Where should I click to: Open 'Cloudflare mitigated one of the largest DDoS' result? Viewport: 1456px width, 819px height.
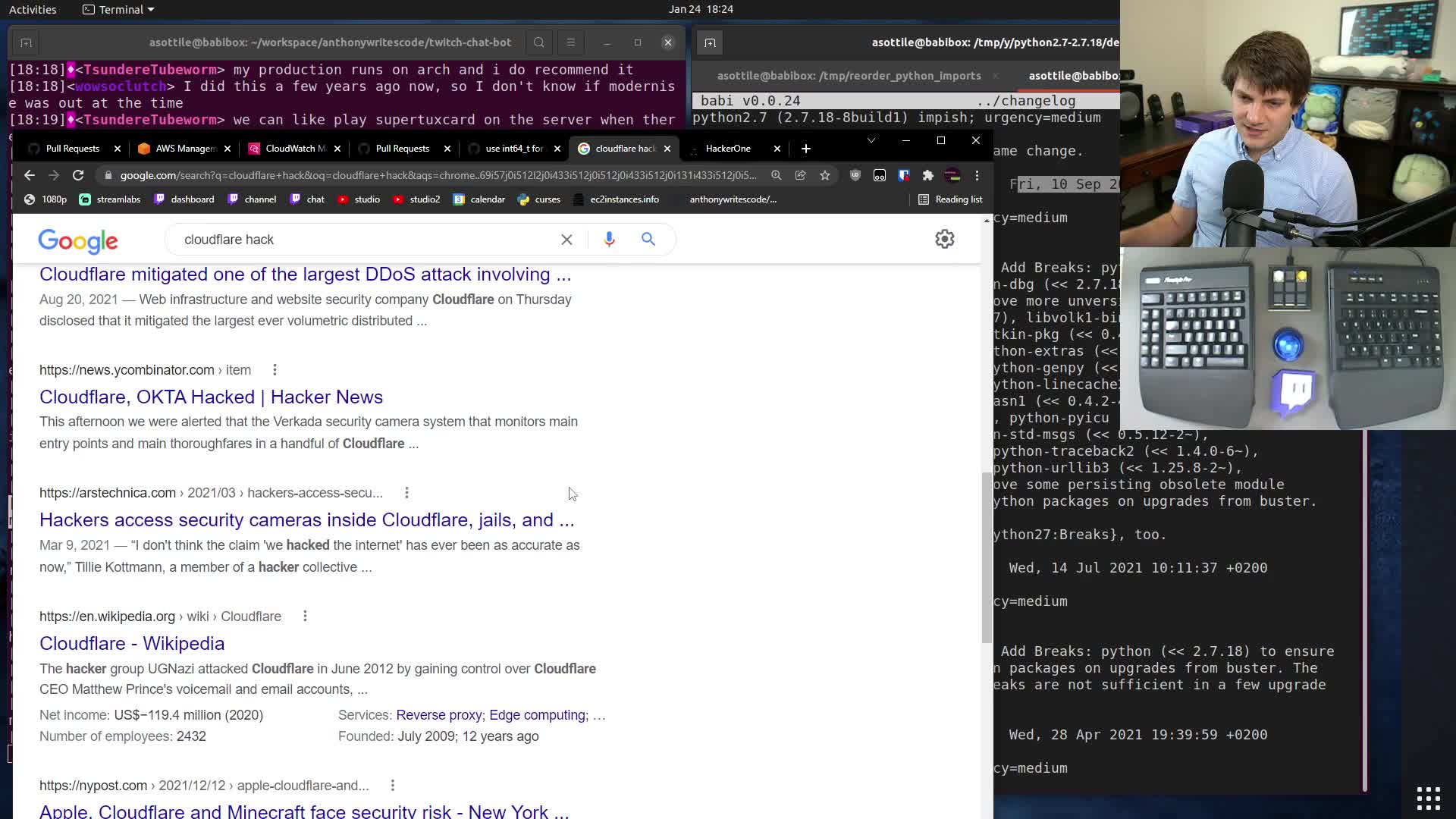pos(305,275)
